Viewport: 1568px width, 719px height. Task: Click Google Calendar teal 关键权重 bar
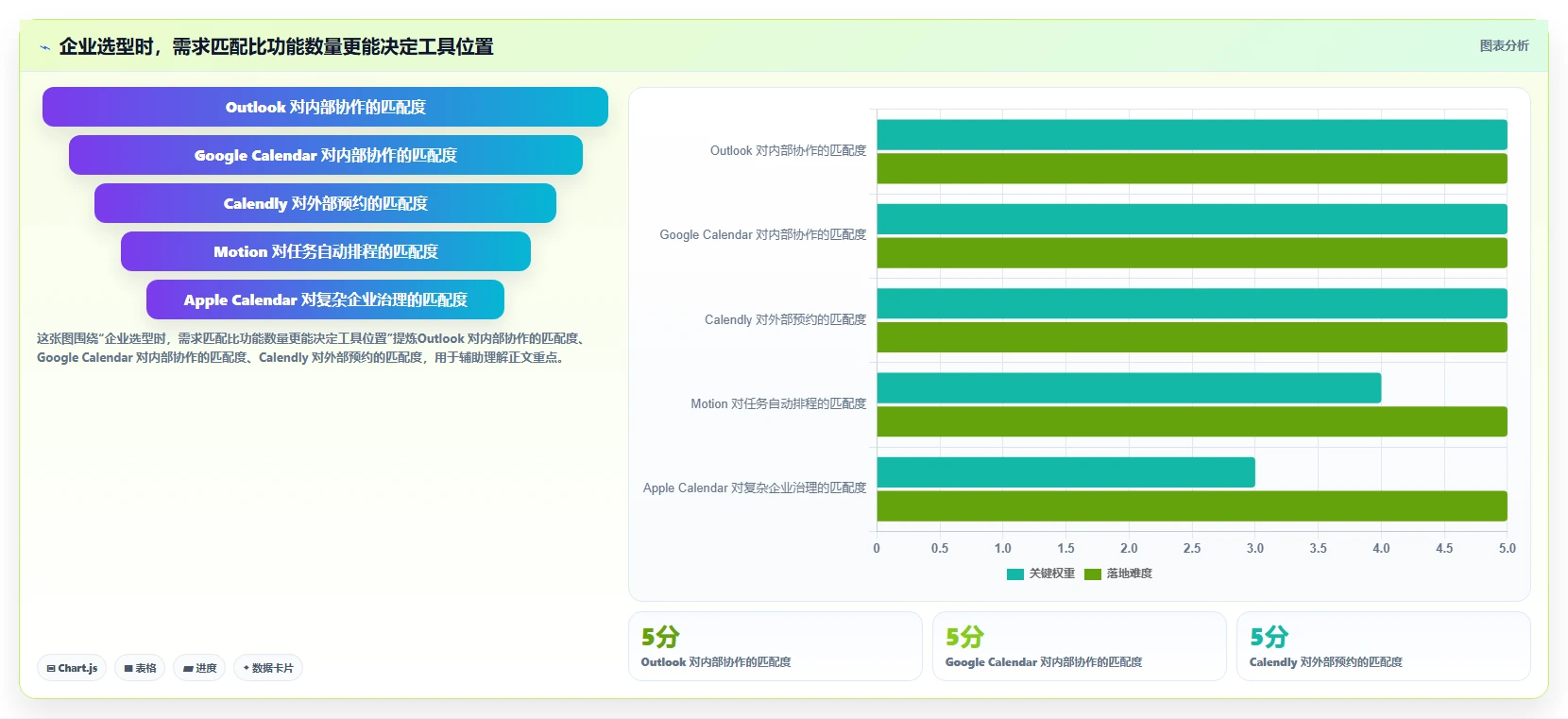pyautogui.click(x=1192, y=219)
